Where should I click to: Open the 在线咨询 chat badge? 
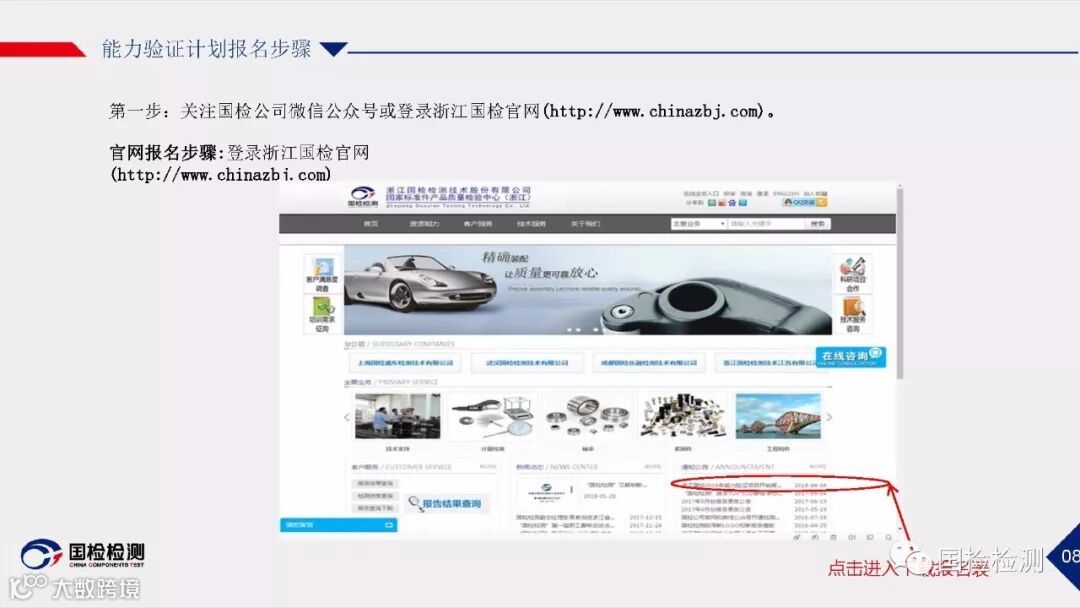pos(851,357)
